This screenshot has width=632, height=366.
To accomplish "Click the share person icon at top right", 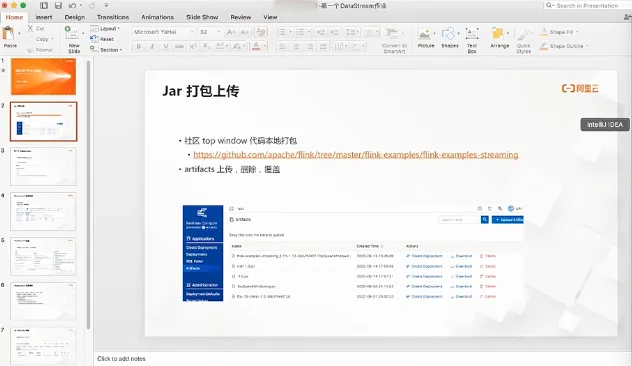I will 628,17.
